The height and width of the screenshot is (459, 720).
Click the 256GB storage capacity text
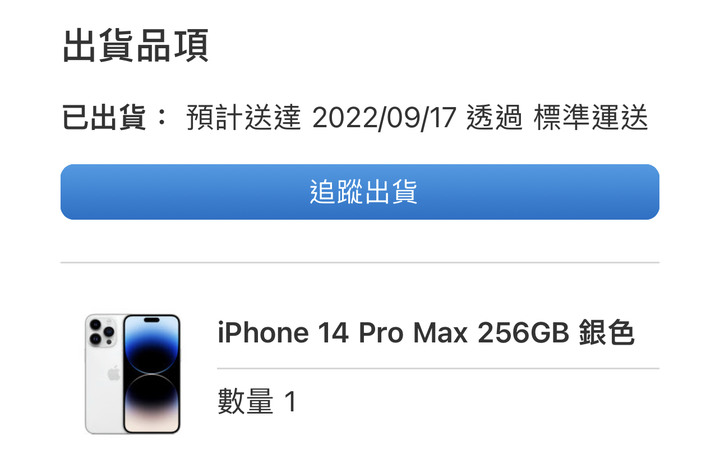pos(523,333)
